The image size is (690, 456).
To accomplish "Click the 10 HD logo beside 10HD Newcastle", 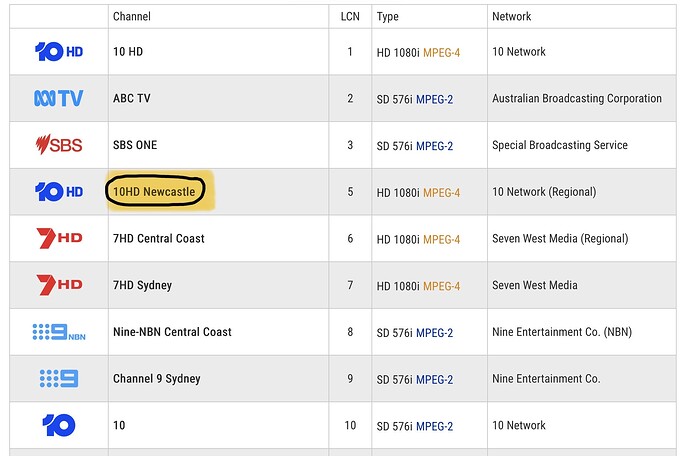I will pos(58,191).
